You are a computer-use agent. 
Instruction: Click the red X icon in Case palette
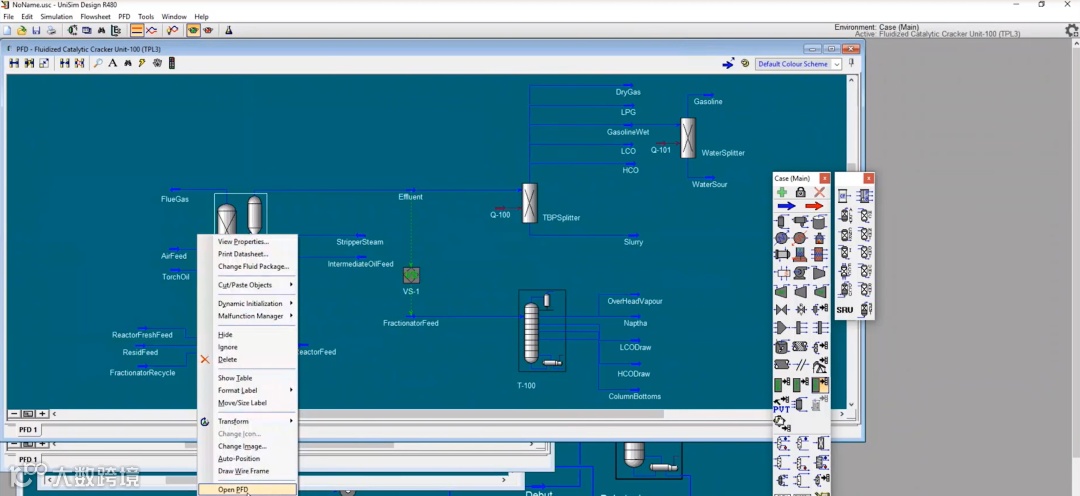pyautogui.click(x=819, y=192)
